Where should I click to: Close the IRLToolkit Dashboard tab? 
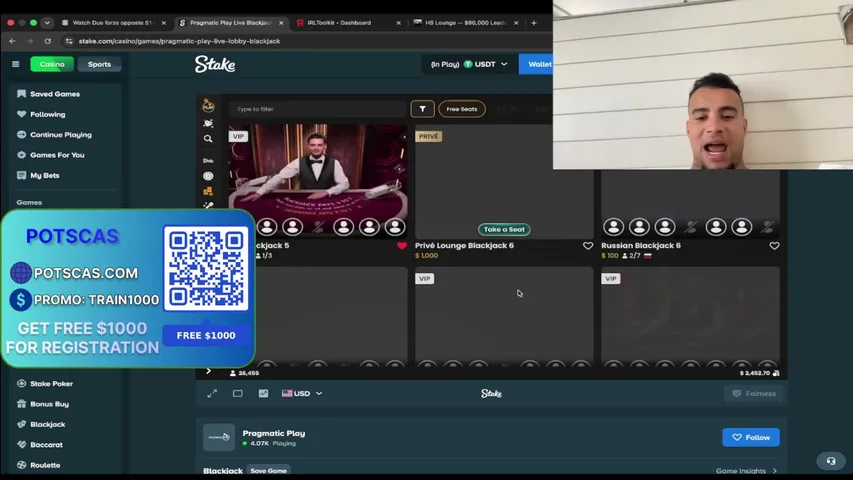pyautogui.click(x=399, y=23)
